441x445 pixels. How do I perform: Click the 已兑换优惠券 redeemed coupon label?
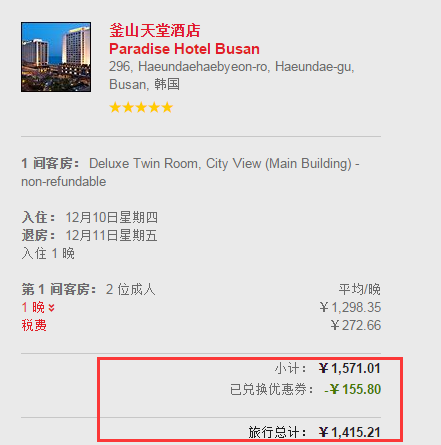[x=271, y=389]
